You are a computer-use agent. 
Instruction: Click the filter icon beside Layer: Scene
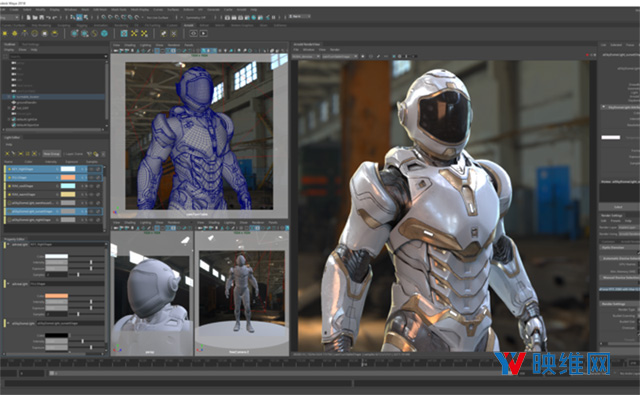89,154
